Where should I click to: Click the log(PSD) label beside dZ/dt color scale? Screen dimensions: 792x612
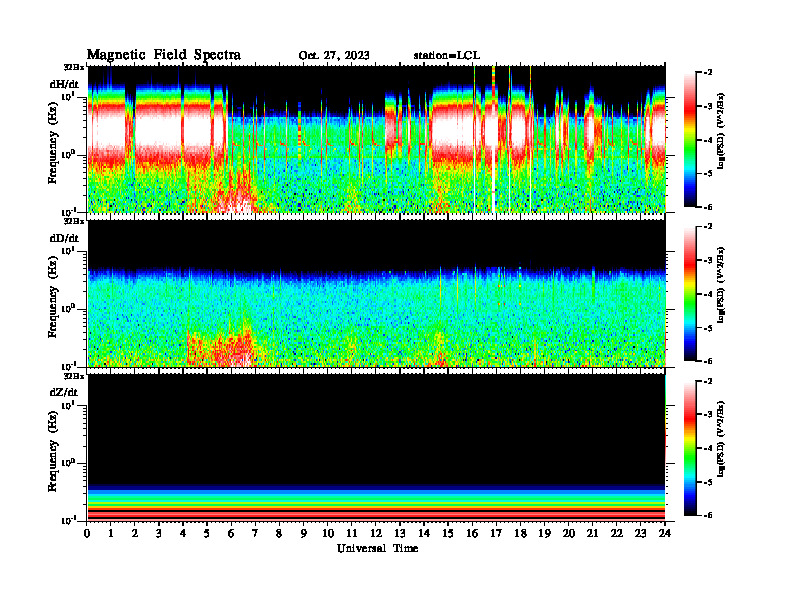click(721, 439)
